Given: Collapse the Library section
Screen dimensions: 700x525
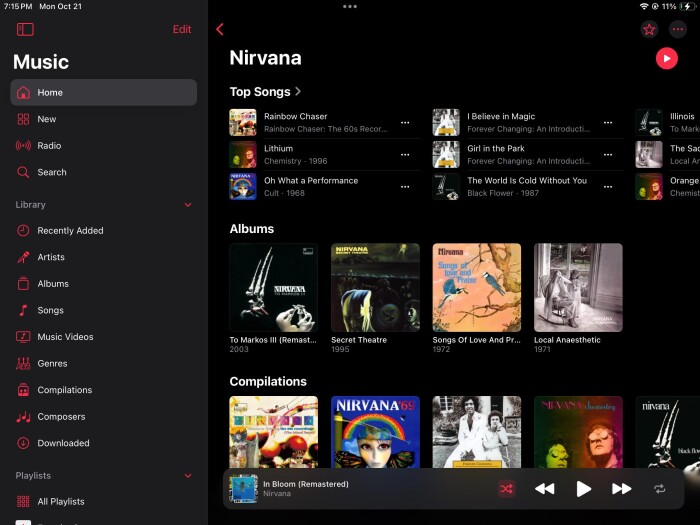Looking at the screenshot, I should pyautogui.click(x=188, y=205).
